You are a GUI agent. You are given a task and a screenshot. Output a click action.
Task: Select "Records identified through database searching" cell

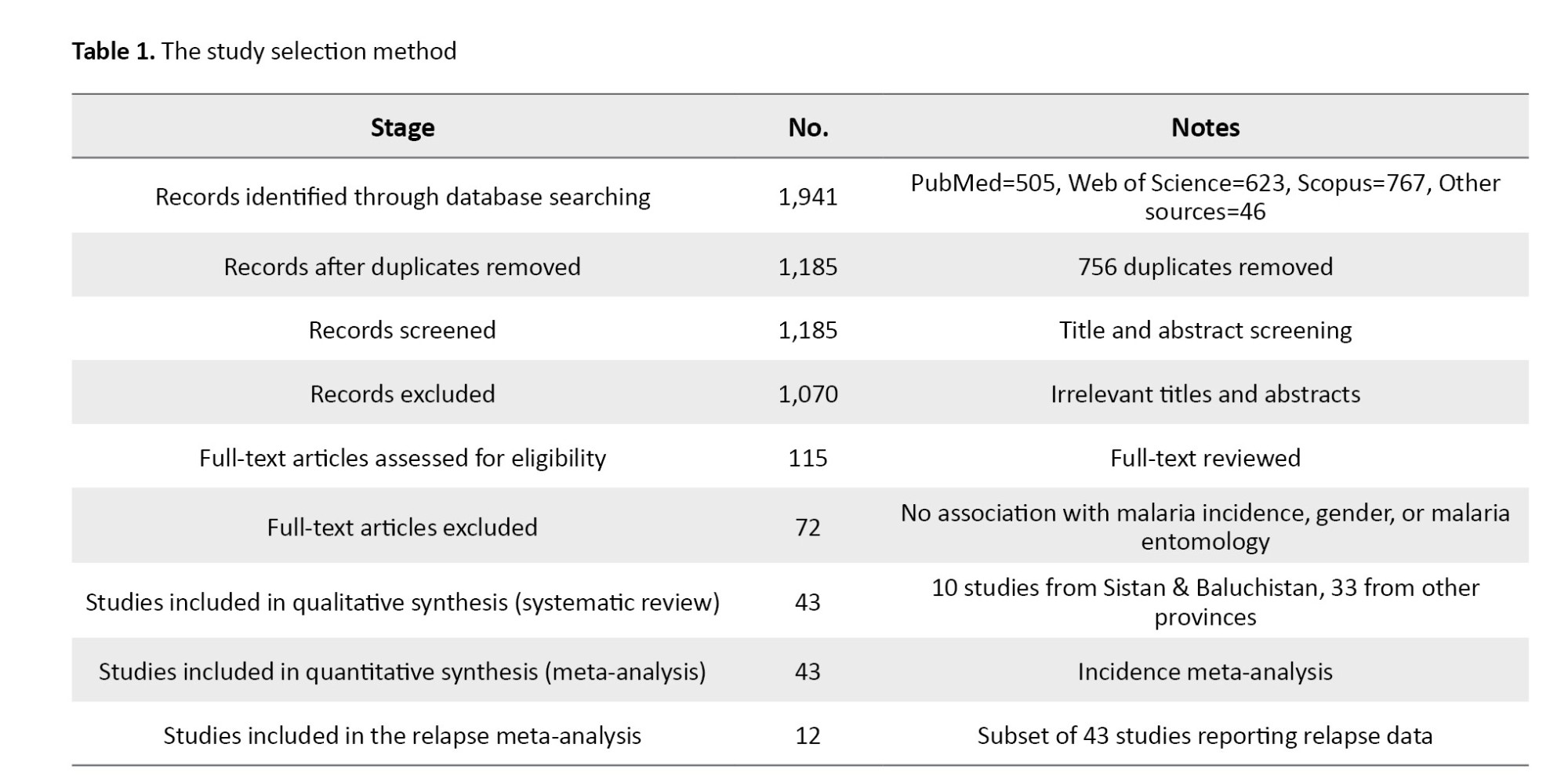point(402,197)
